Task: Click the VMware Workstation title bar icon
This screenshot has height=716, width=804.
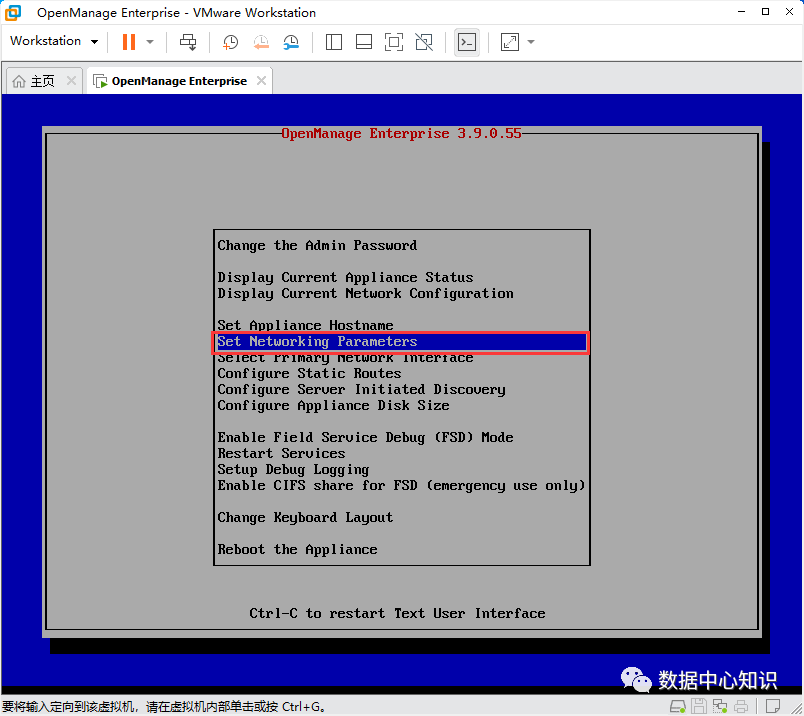Action: tap(13, 12)
